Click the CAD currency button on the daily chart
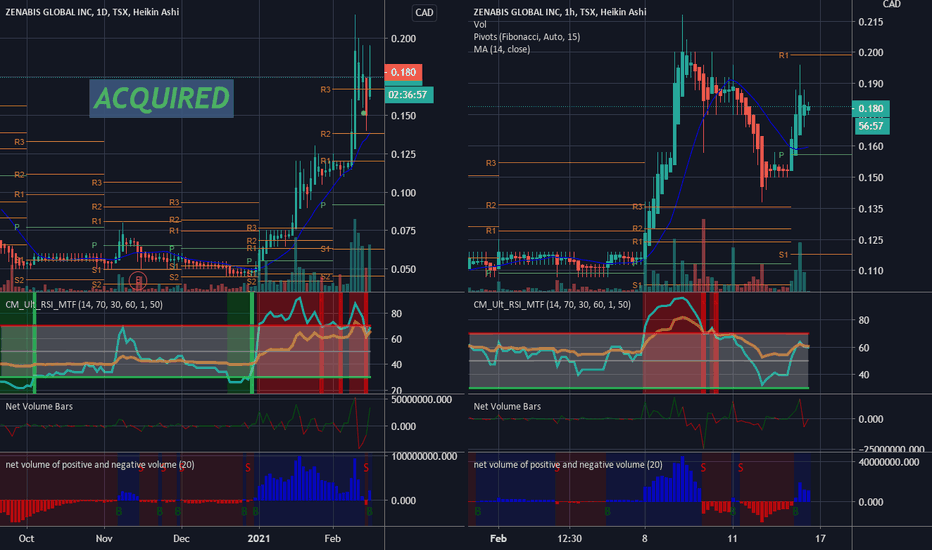The height and width of the screenshot is (550, 932). (424, 12)
